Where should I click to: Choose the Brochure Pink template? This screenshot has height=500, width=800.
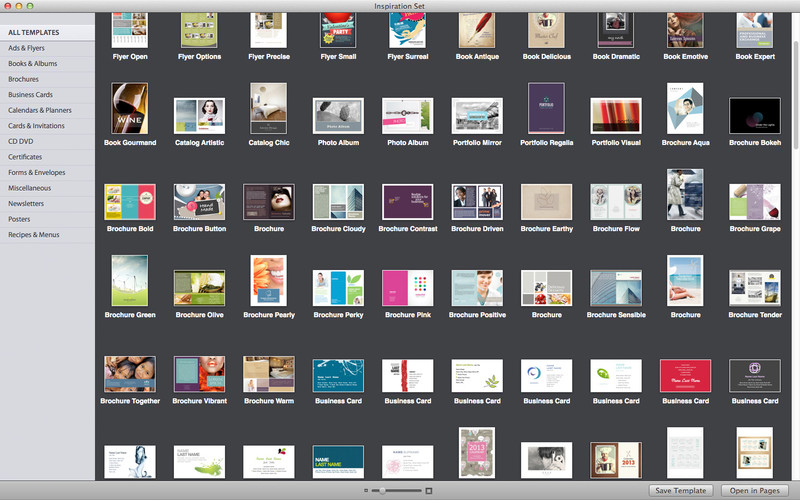pos(408,288)
